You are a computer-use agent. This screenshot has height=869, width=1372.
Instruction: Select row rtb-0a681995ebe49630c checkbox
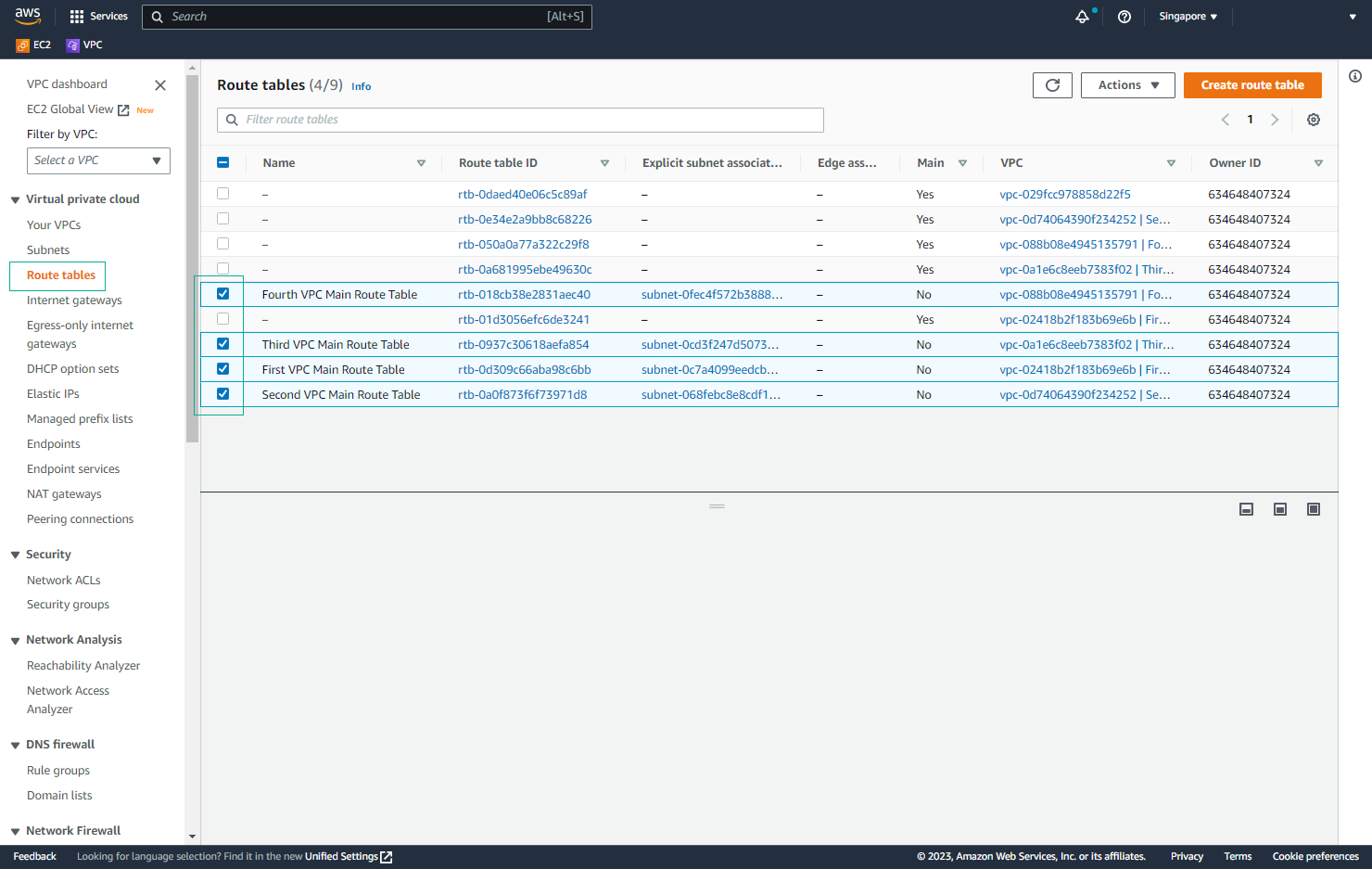pyautogui.click(x=222, y=269)
